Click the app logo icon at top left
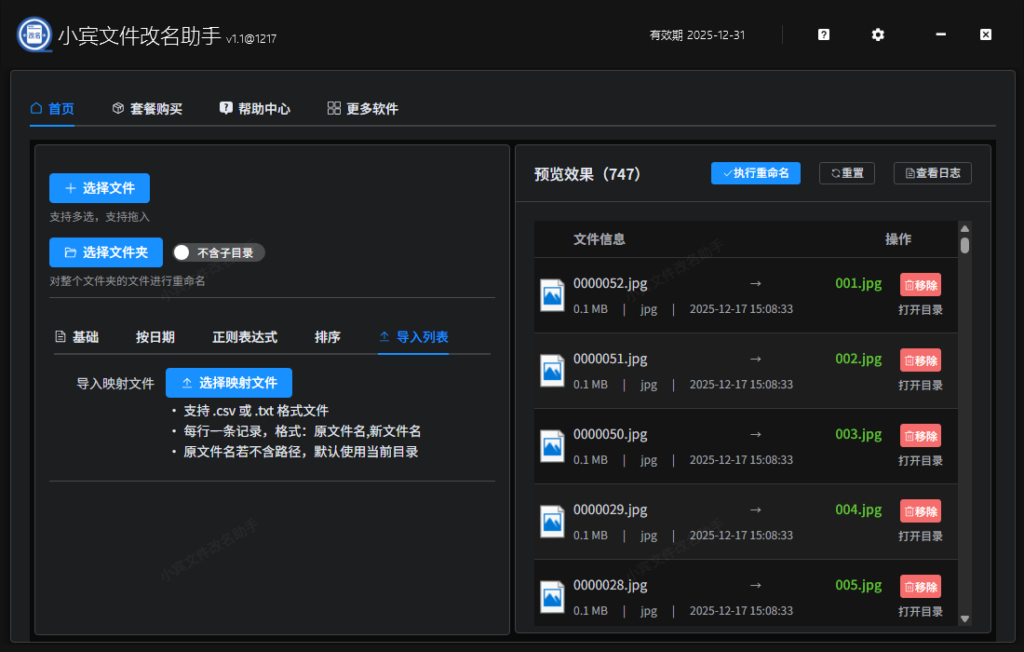Screen dimensions: 1024x652 point(33,33)
